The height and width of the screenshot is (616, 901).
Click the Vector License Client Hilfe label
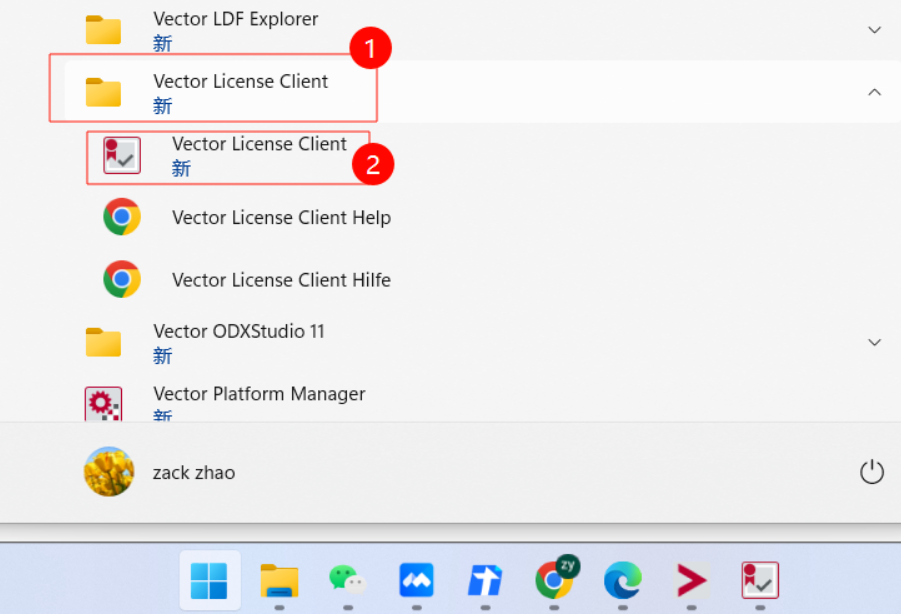click(282, 280)
